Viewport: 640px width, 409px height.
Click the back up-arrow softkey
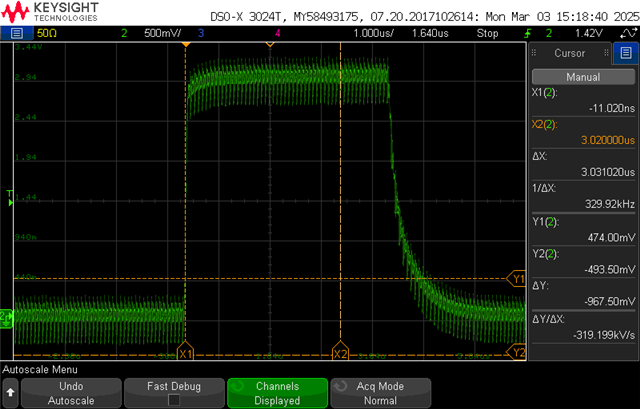point(10,393)
